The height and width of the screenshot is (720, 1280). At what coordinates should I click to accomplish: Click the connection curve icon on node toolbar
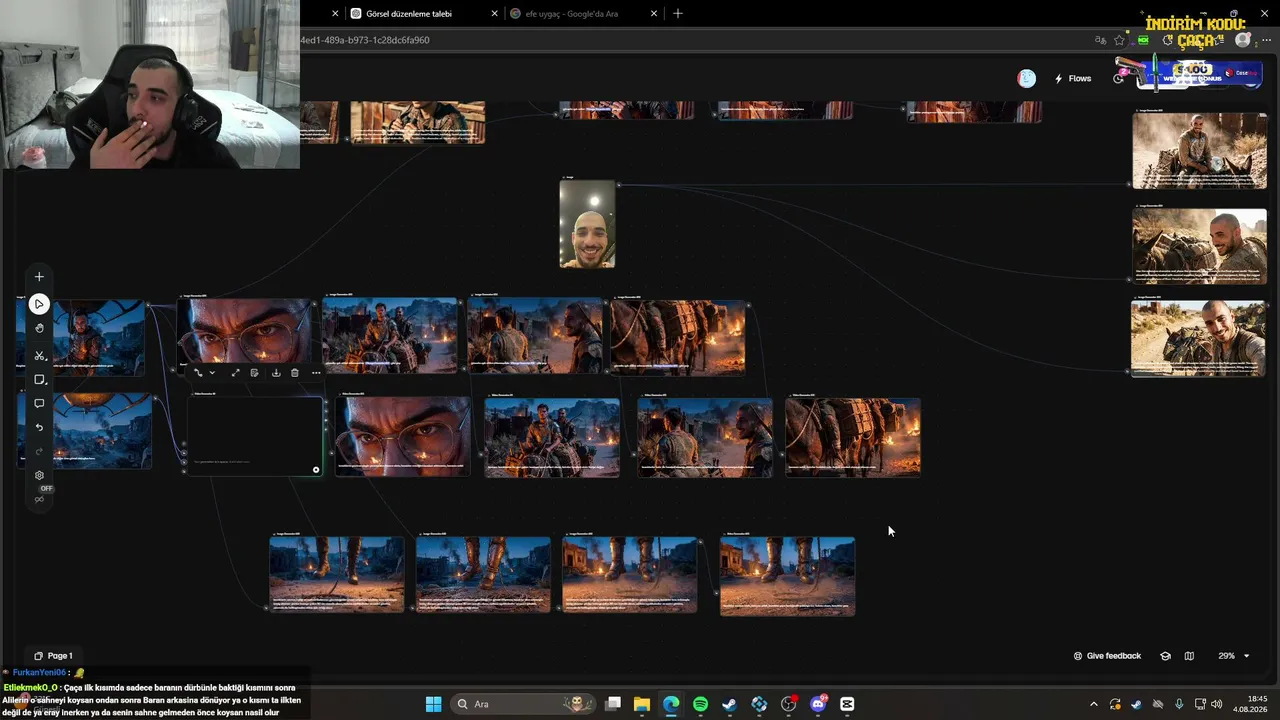tap(198, 373)
